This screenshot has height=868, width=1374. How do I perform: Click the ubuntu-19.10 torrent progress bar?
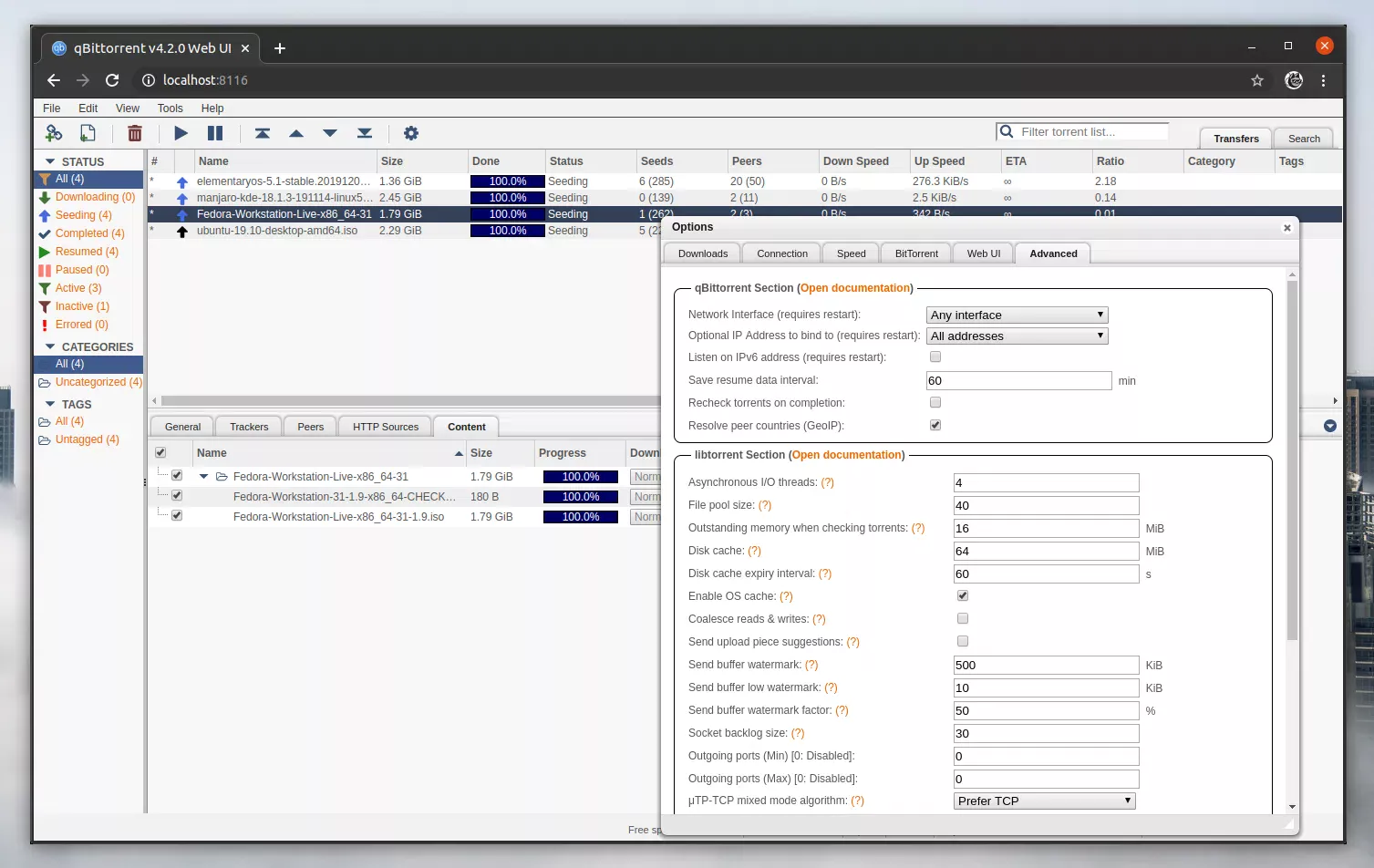507,231
